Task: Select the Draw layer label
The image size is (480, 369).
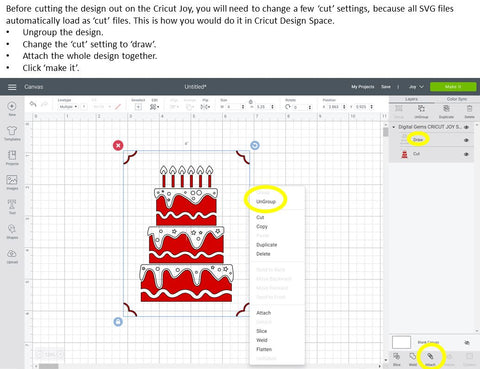Action: click(418, 140)
